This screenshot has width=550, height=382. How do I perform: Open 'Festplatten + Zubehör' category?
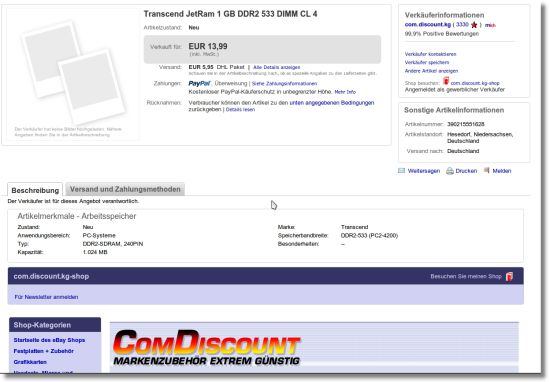(x=43, y=351)
